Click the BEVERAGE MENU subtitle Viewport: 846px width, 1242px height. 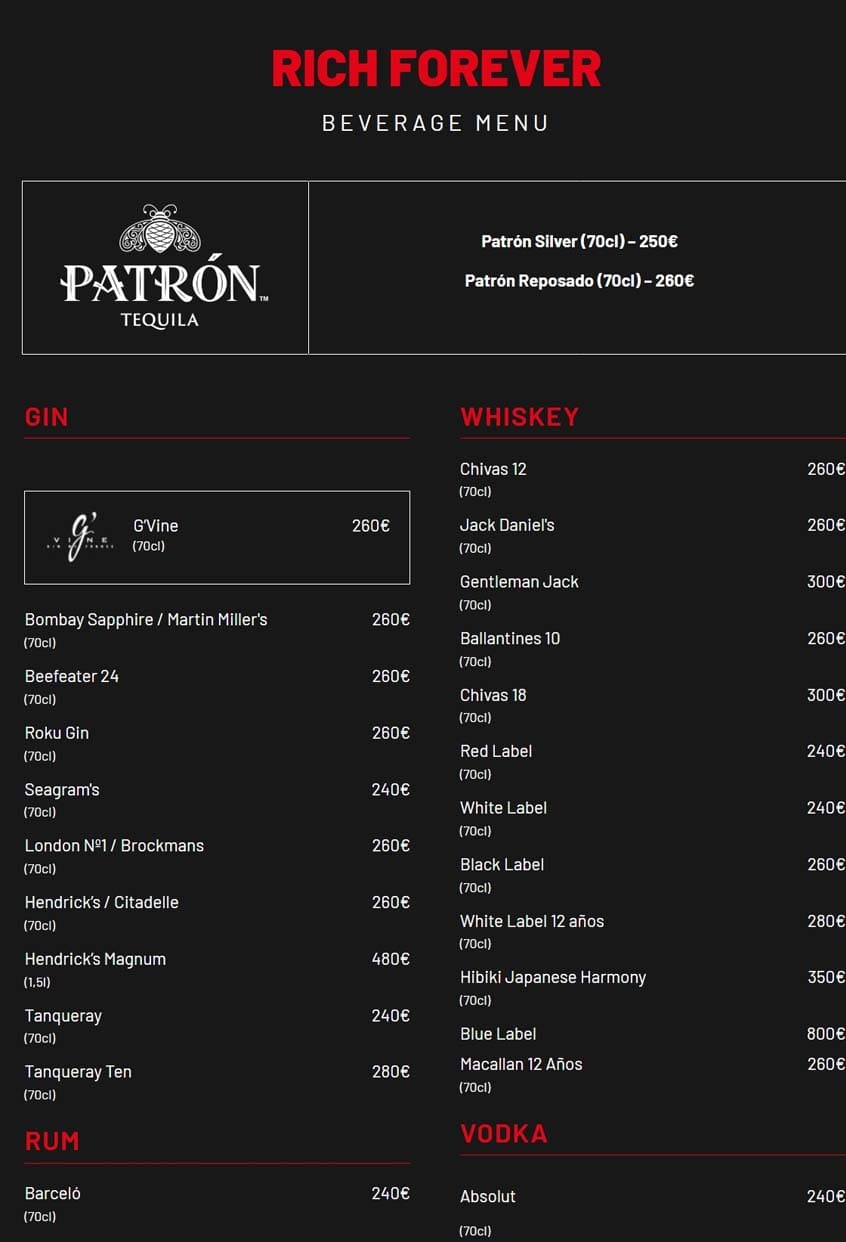pos(435,123)
